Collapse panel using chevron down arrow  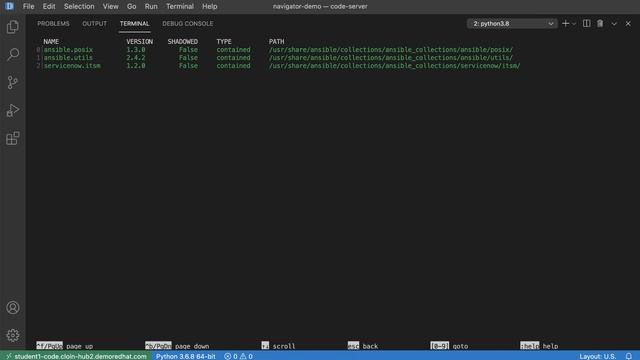click(614, 24)
